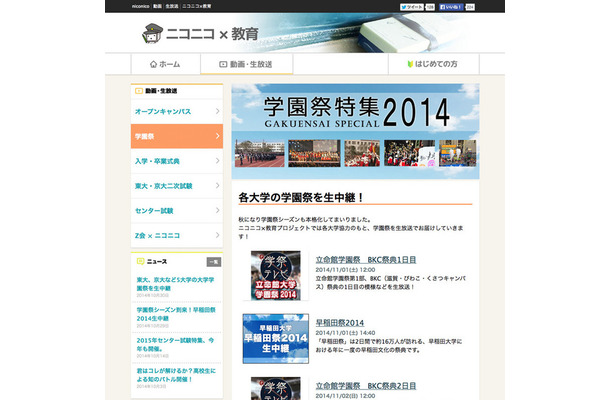Select the highlighted 学園祭 sidebar item
Image resolution: width=610 pixels, height=400 pixels.
[177, 136]
